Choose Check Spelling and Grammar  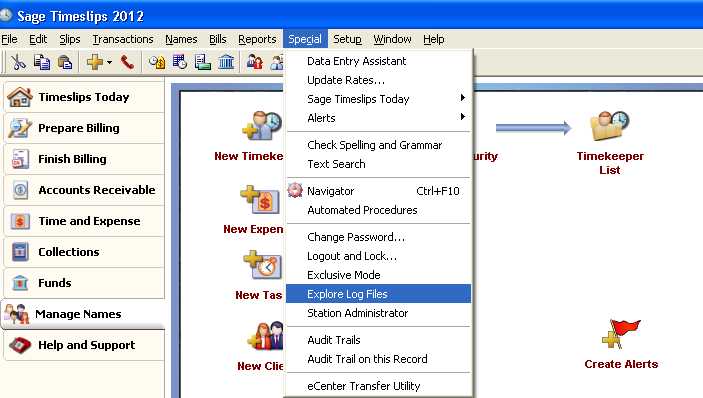tap(378, 145)
